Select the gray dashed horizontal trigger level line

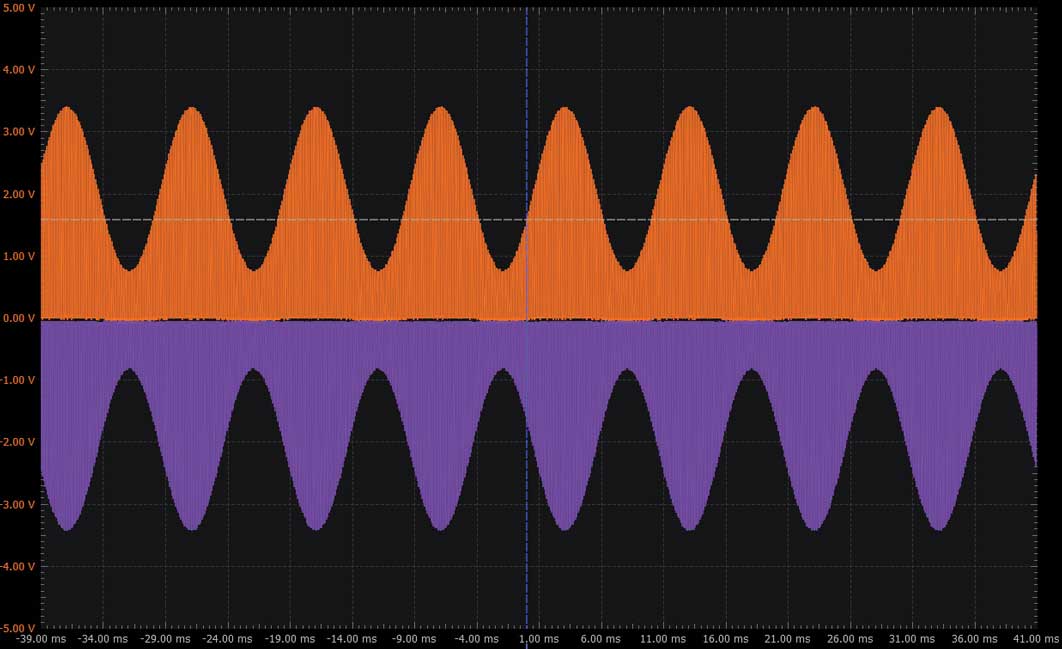538,219
